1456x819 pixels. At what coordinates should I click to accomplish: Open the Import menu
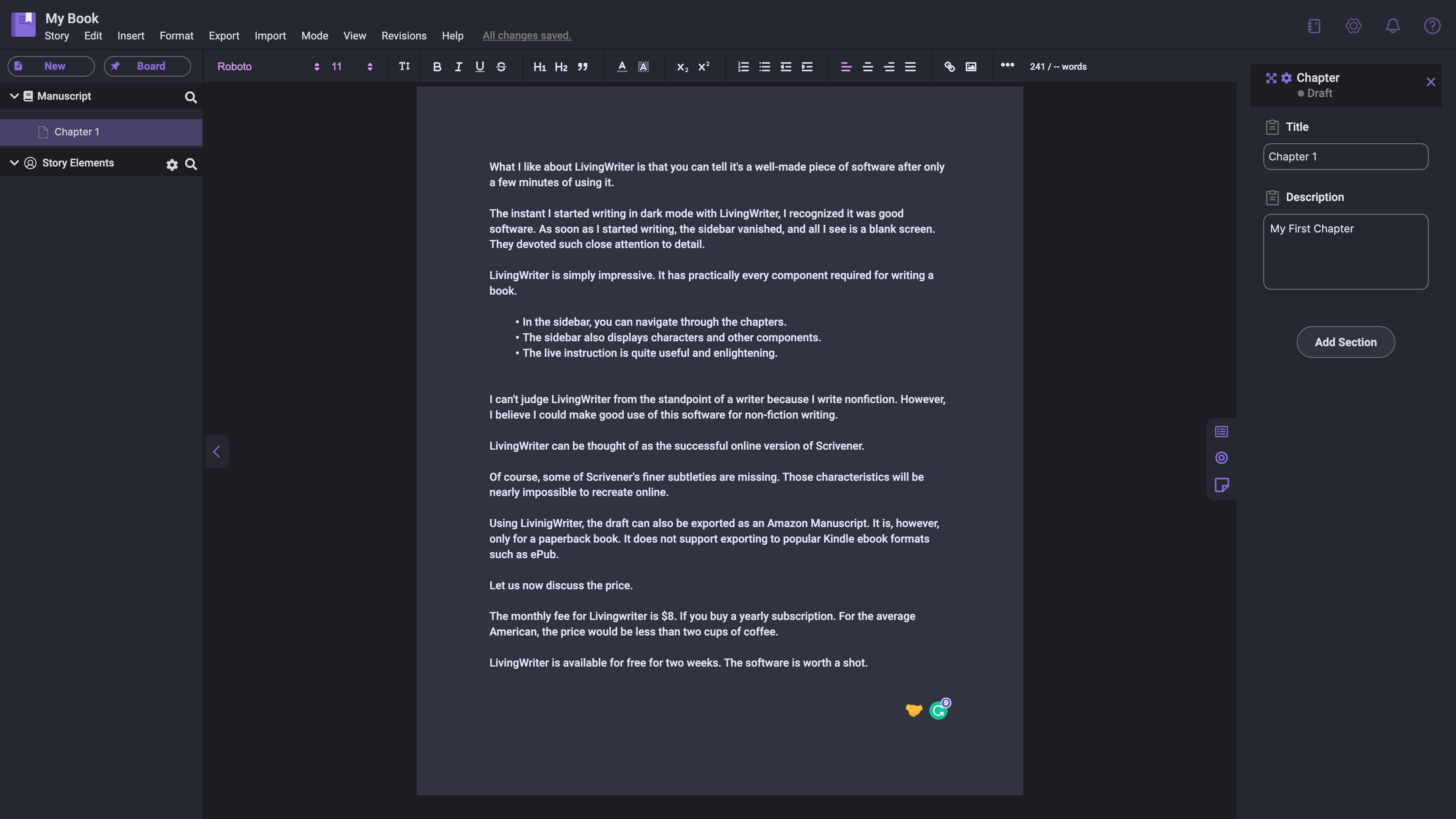[x=270, y=36]
